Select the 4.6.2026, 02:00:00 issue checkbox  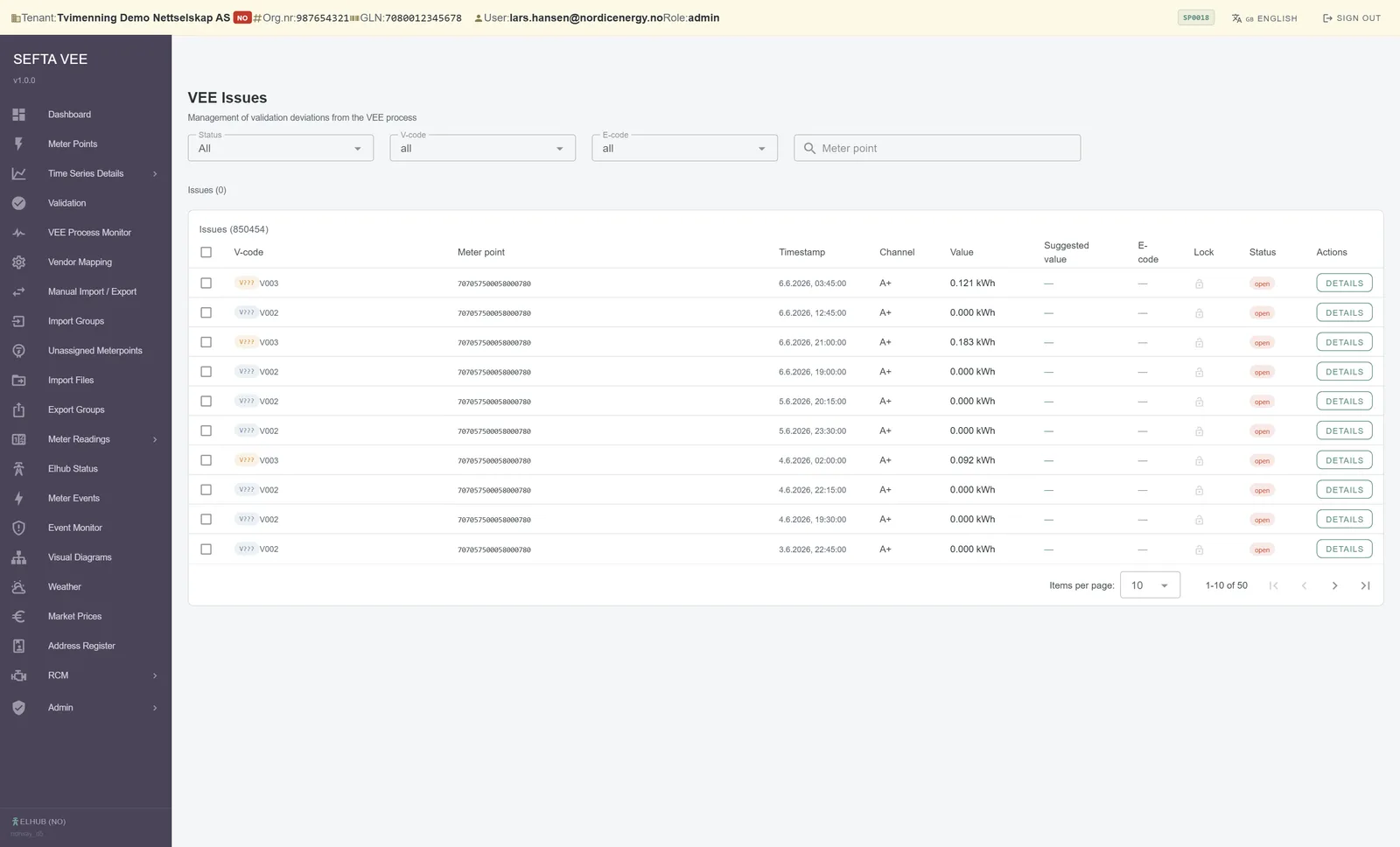[206, 460]
